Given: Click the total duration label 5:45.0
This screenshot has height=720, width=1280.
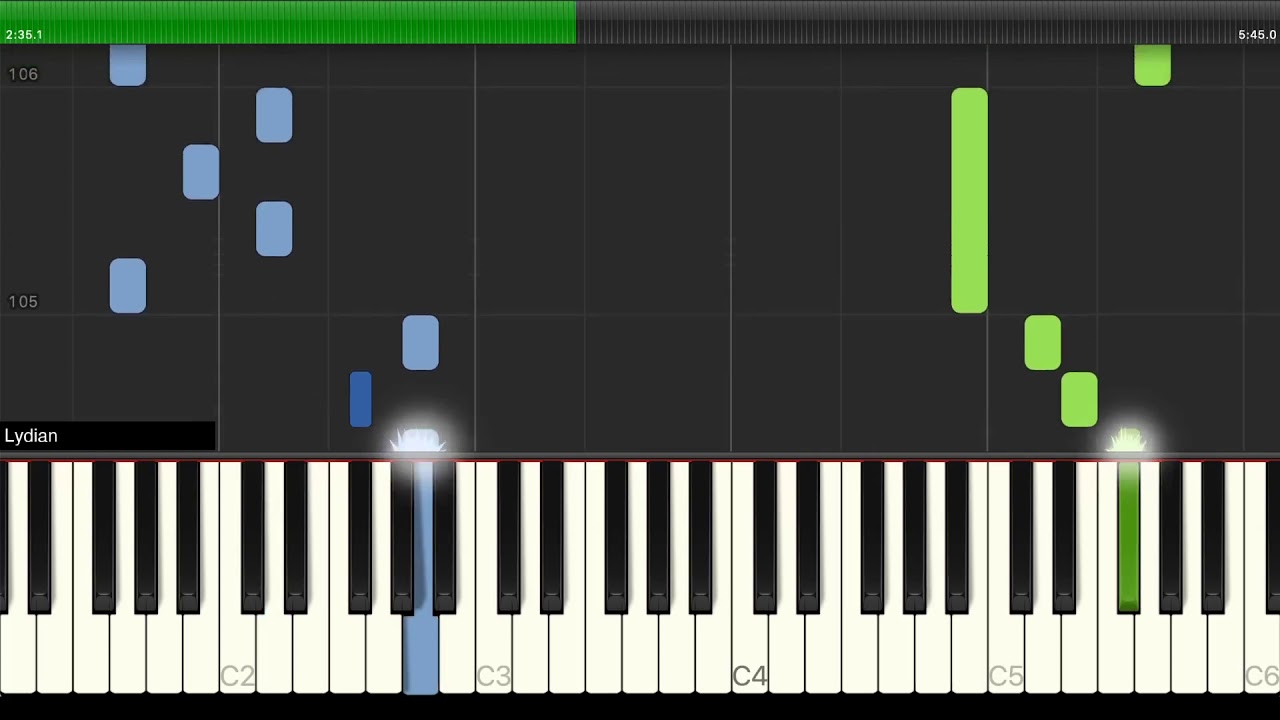Looking at the screenshot, I should 1257,35.
